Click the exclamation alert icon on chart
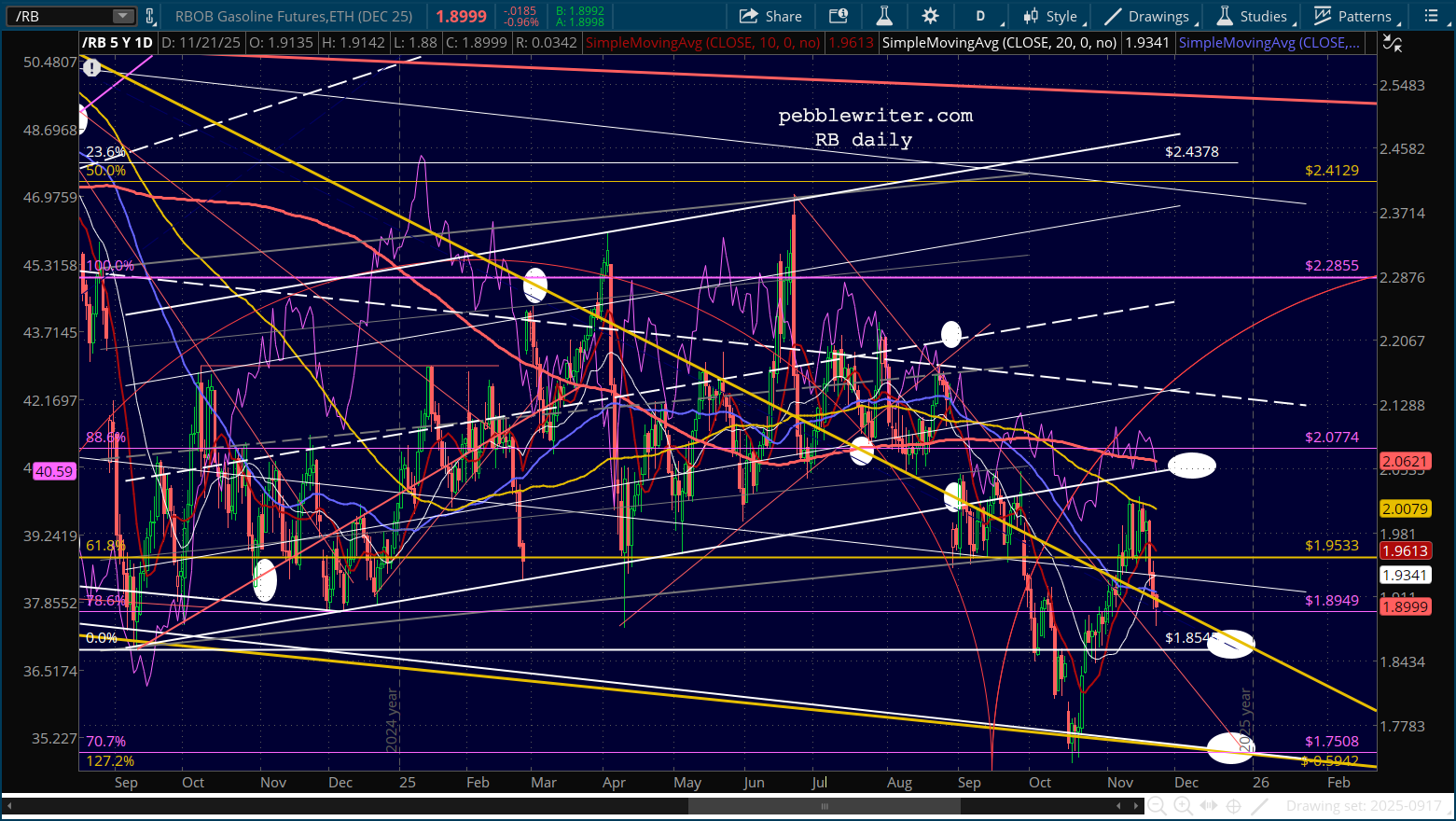Screen dimensions: 1456x821 [91, 69]
